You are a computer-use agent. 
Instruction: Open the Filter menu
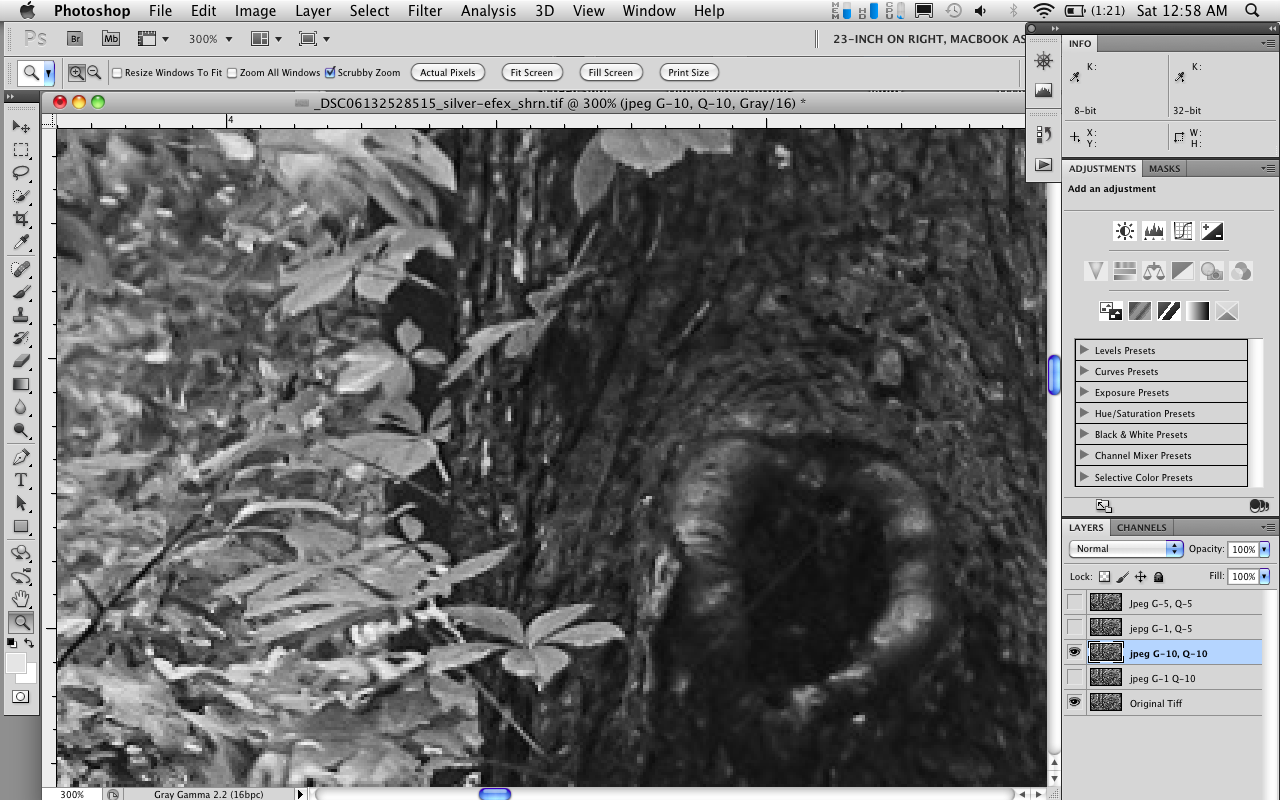point(425,11)
